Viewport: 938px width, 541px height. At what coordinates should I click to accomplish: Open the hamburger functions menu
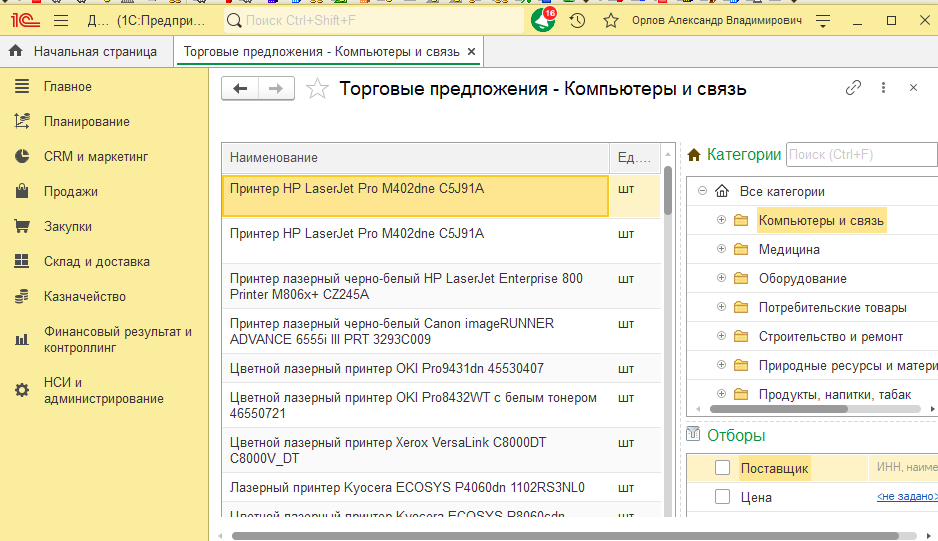[61, 20]
